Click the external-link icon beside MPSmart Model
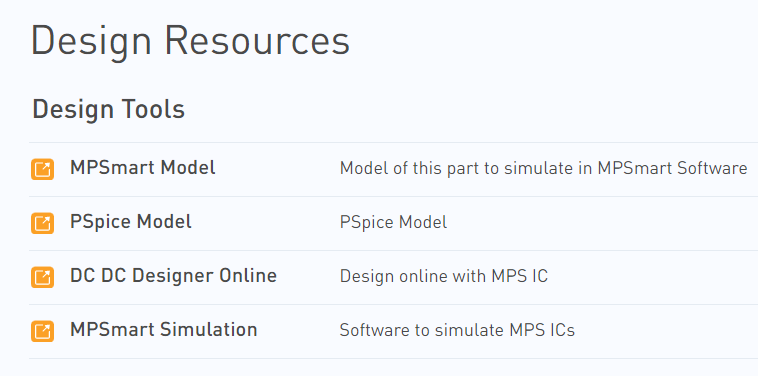 click(x=43, y=169)
